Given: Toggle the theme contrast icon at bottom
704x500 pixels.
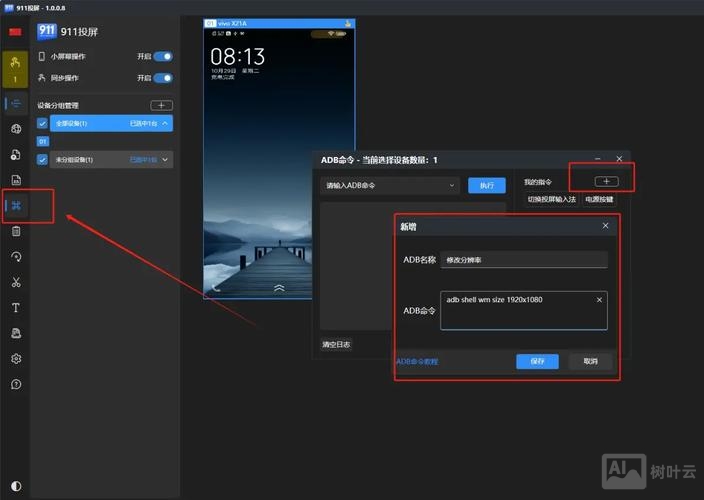Looking at the screenshot, I should point(16,486).
